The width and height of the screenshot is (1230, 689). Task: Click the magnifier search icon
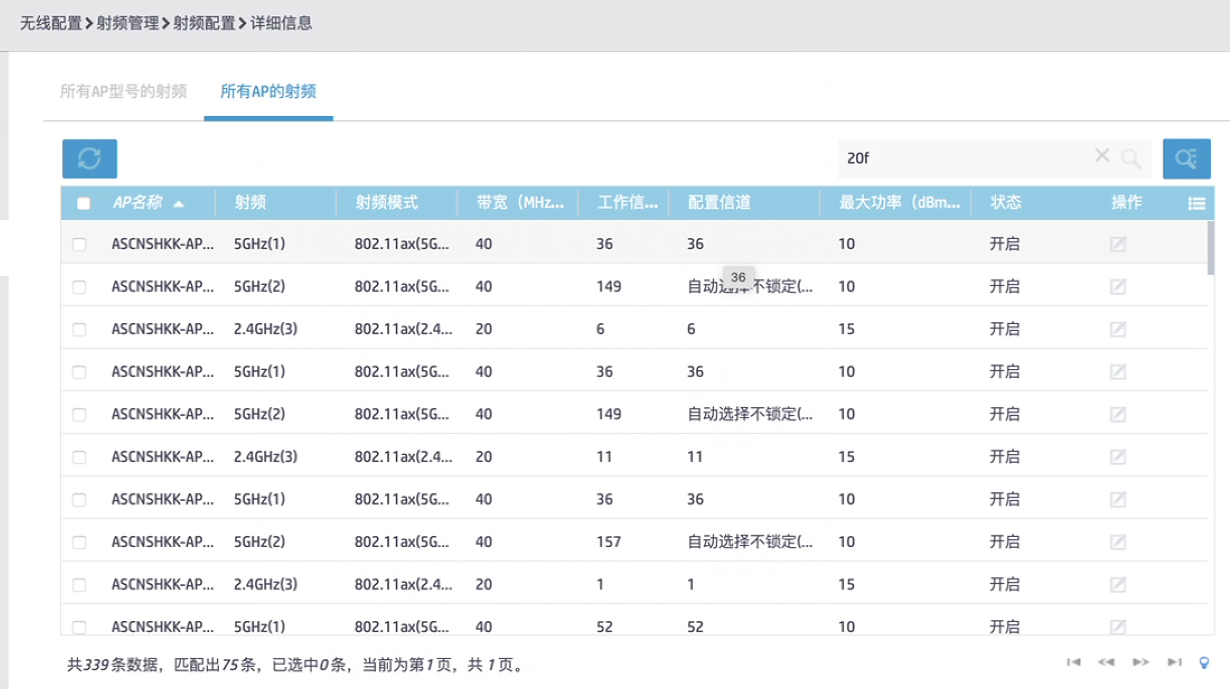[x=1131, y=158]
